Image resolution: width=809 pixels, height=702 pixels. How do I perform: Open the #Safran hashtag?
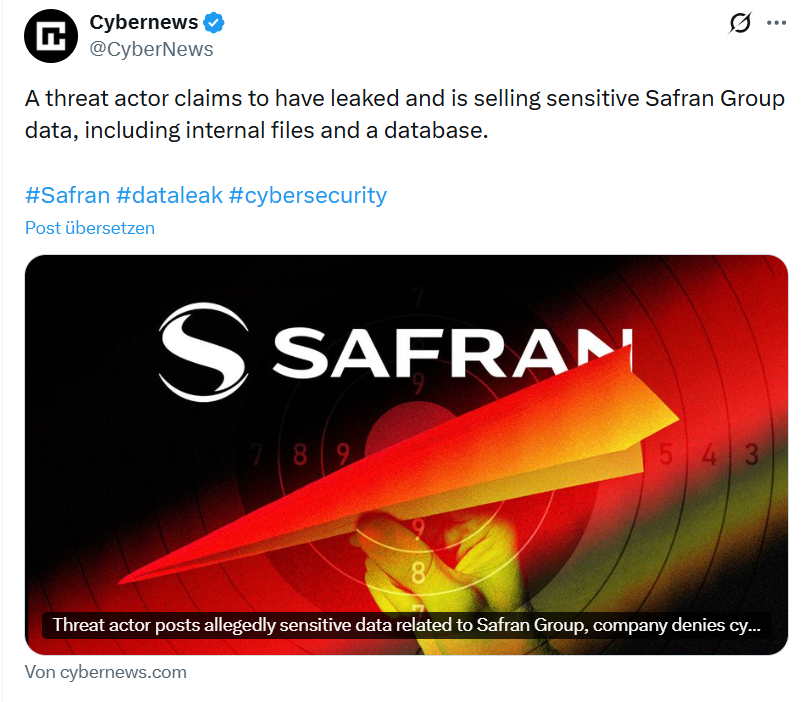click(67, 194)
